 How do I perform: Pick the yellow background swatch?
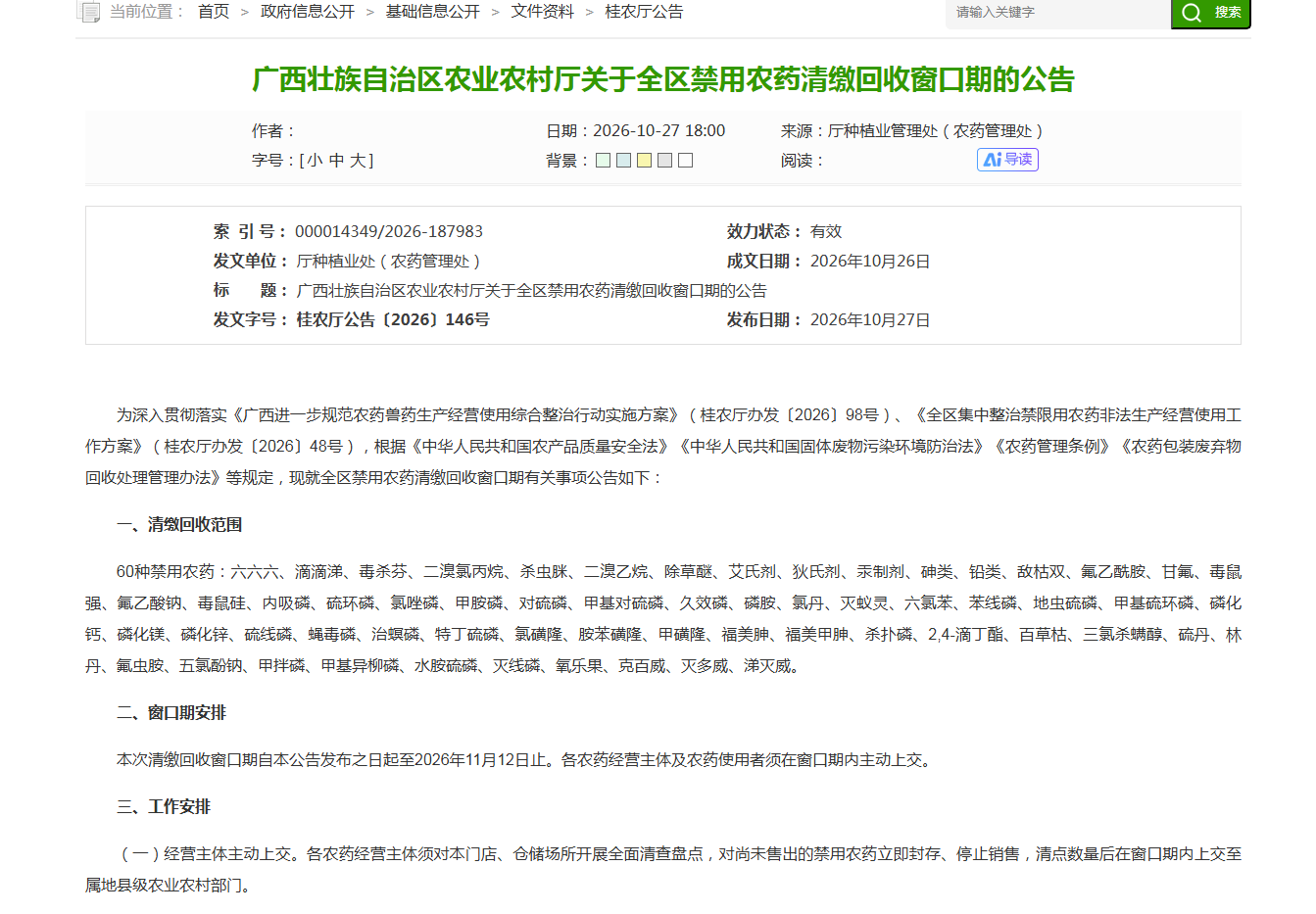point(645,161)
